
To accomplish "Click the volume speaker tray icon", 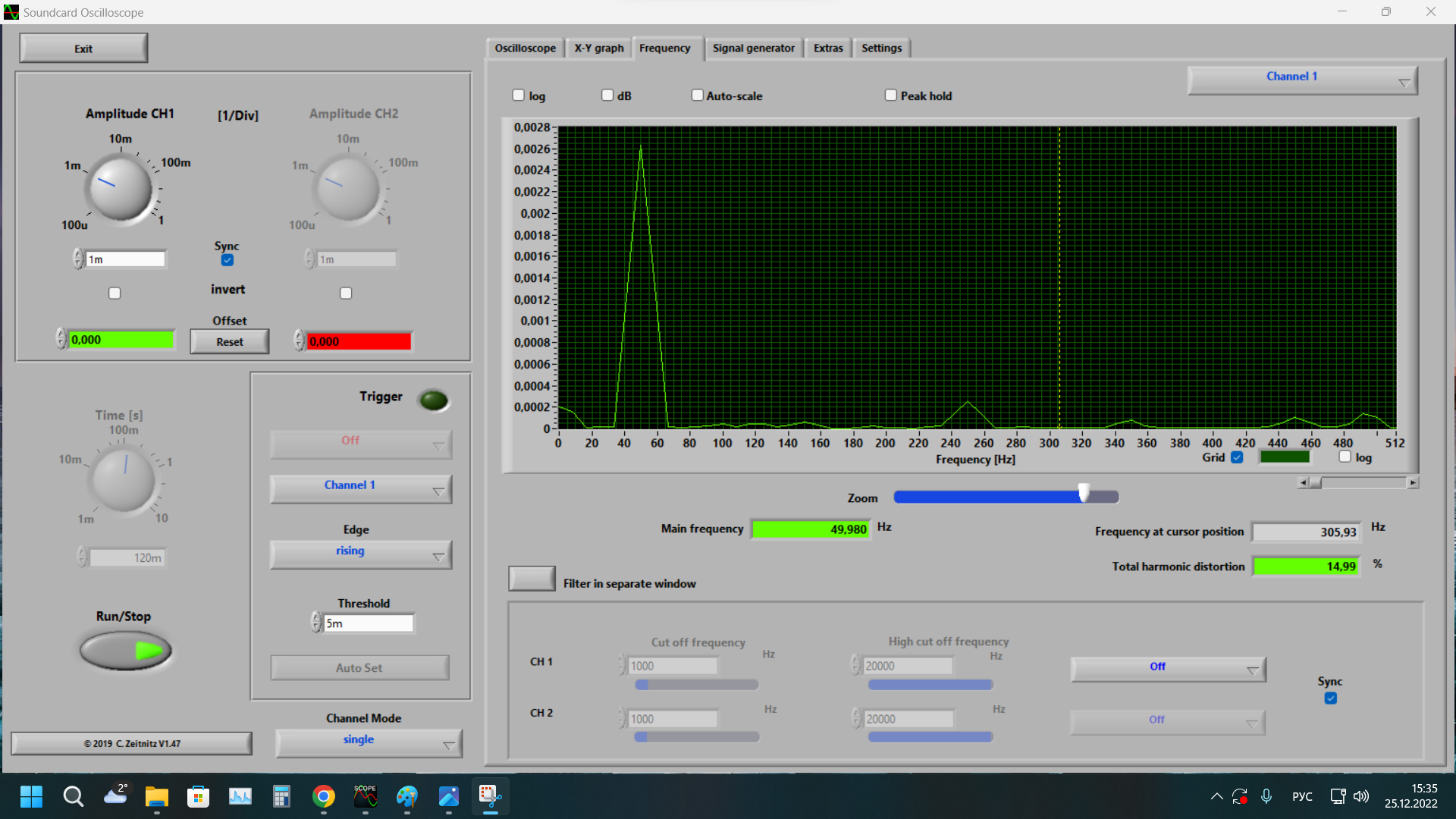I will (x=1362, y=796).
